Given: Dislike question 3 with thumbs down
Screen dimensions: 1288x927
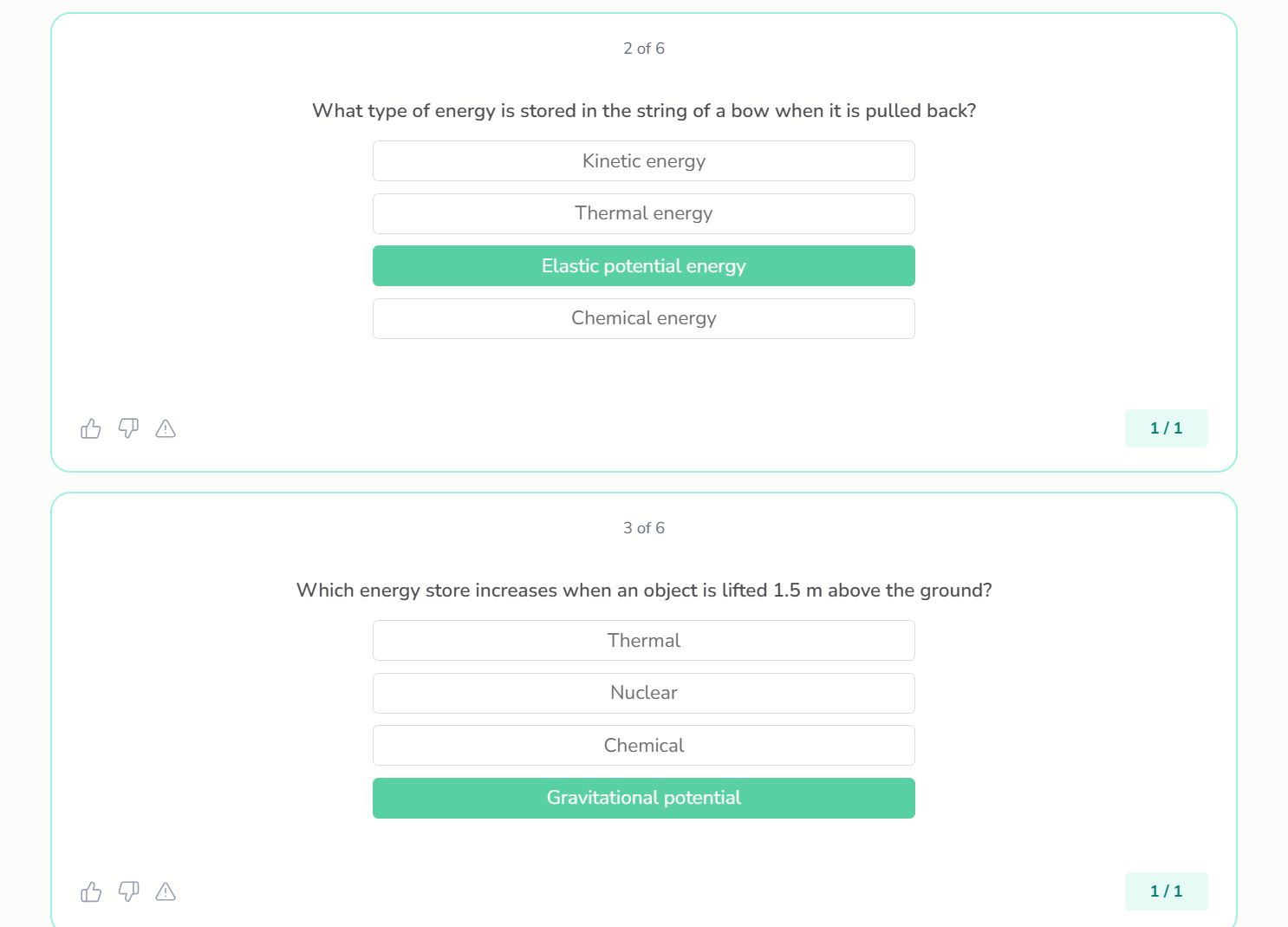Looking at the screenshot, I should click(128, 891).
